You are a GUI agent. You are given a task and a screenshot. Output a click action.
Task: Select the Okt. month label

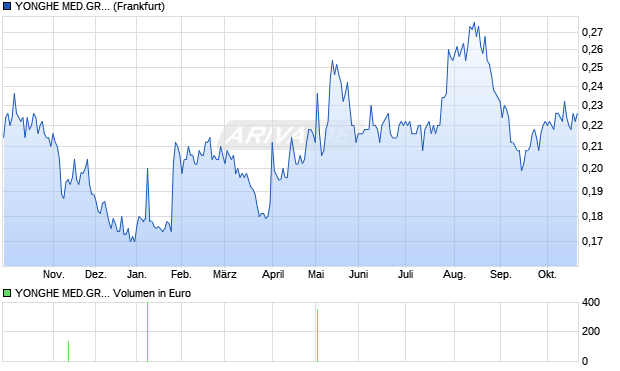547,274
